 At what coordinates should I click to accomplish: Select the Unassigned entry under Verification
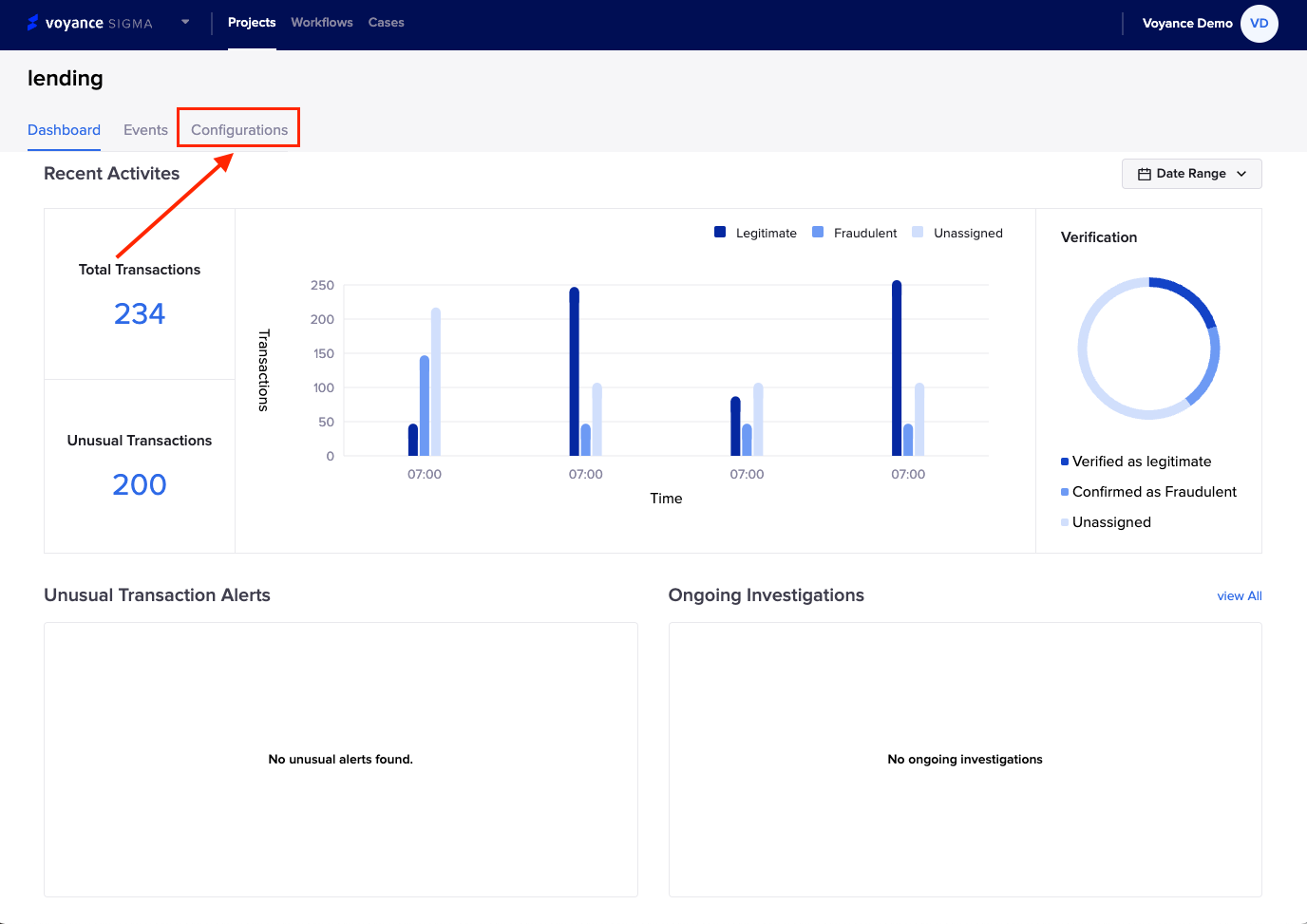click(x=1106, y=522)
